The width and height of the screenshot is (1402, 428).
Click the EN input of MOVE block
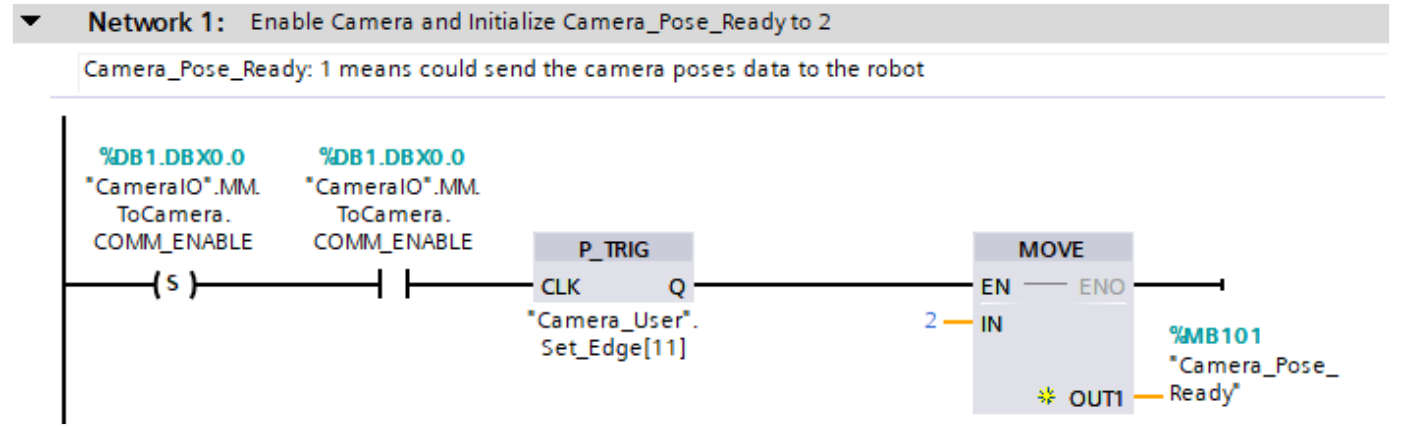997,287
